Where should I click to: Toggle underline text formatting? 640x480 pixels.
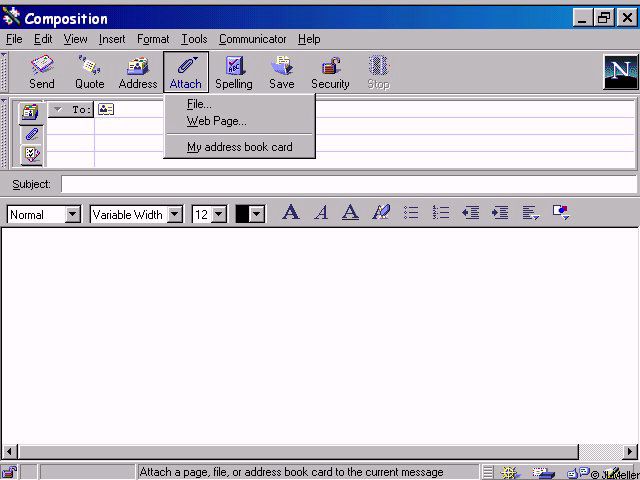[x=350, y=213]
